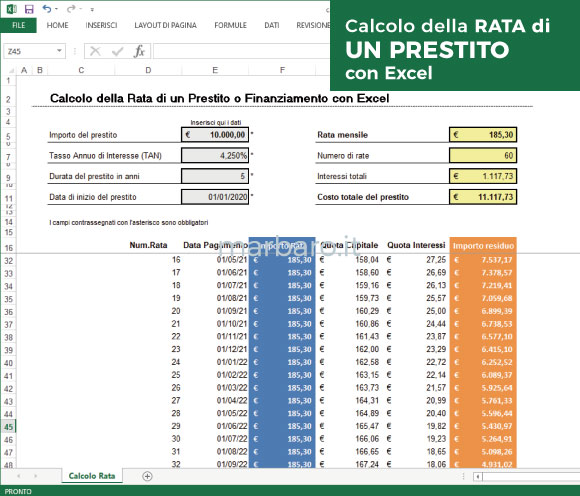580x496 pixels.
Task: Open the Calcolo Rata sheet tab
Action: [x=92, y=476]
